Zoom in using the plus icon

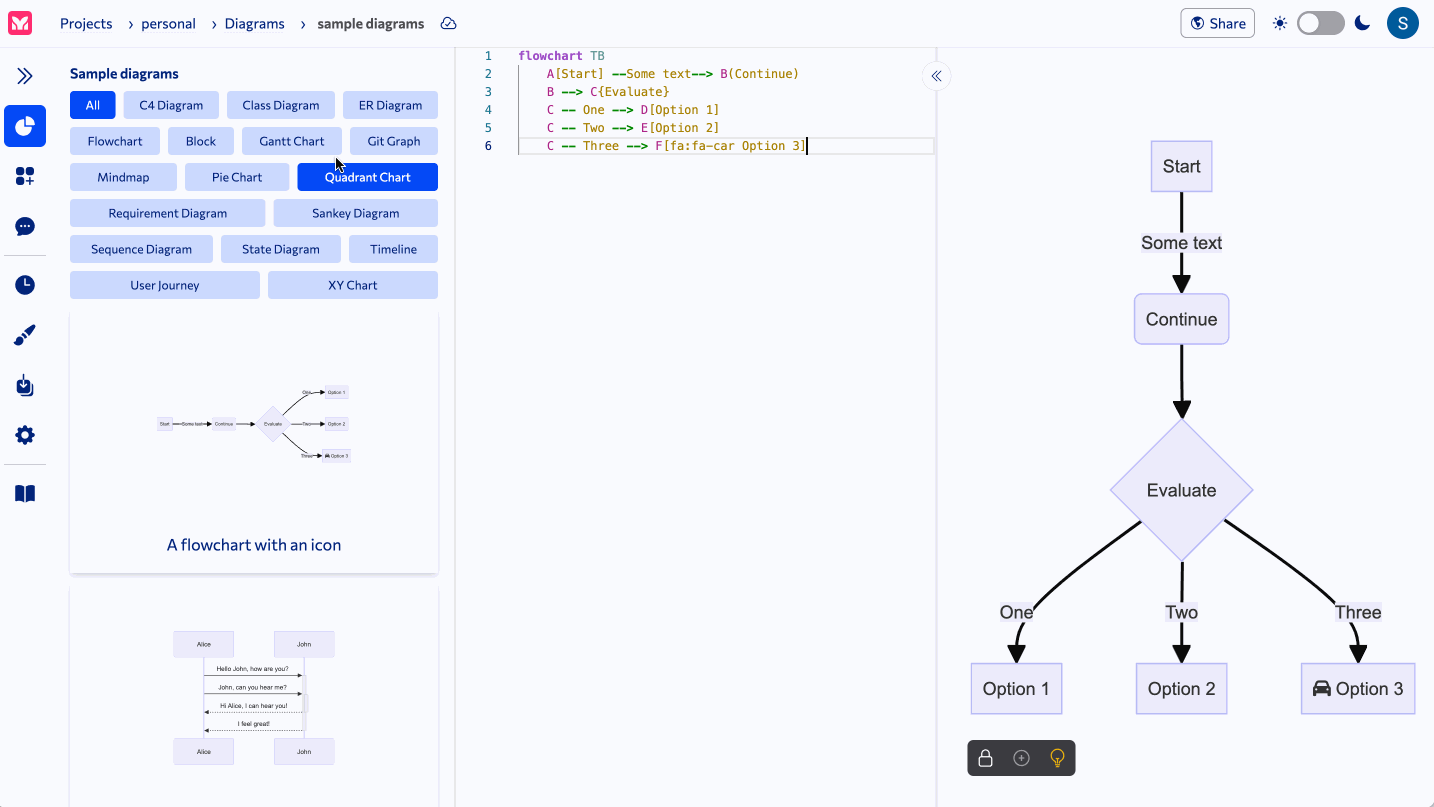coord(1021,758)
